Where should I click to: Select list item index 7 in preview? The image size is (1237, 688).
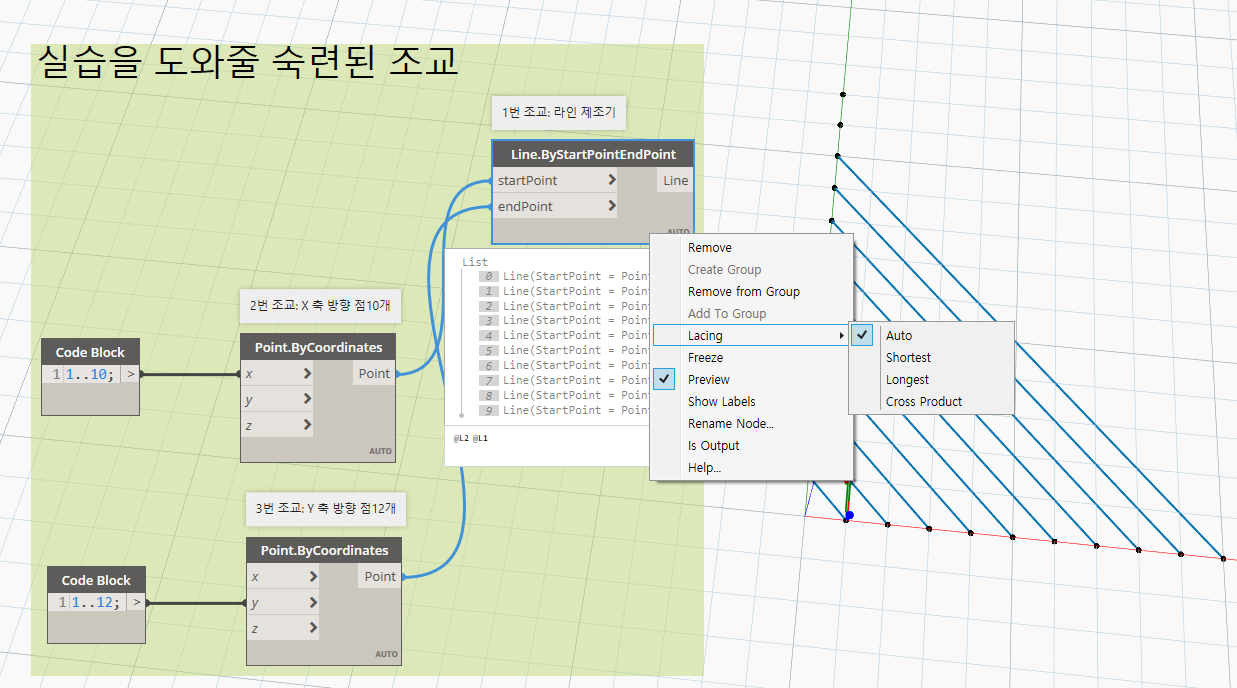(488, 380)
